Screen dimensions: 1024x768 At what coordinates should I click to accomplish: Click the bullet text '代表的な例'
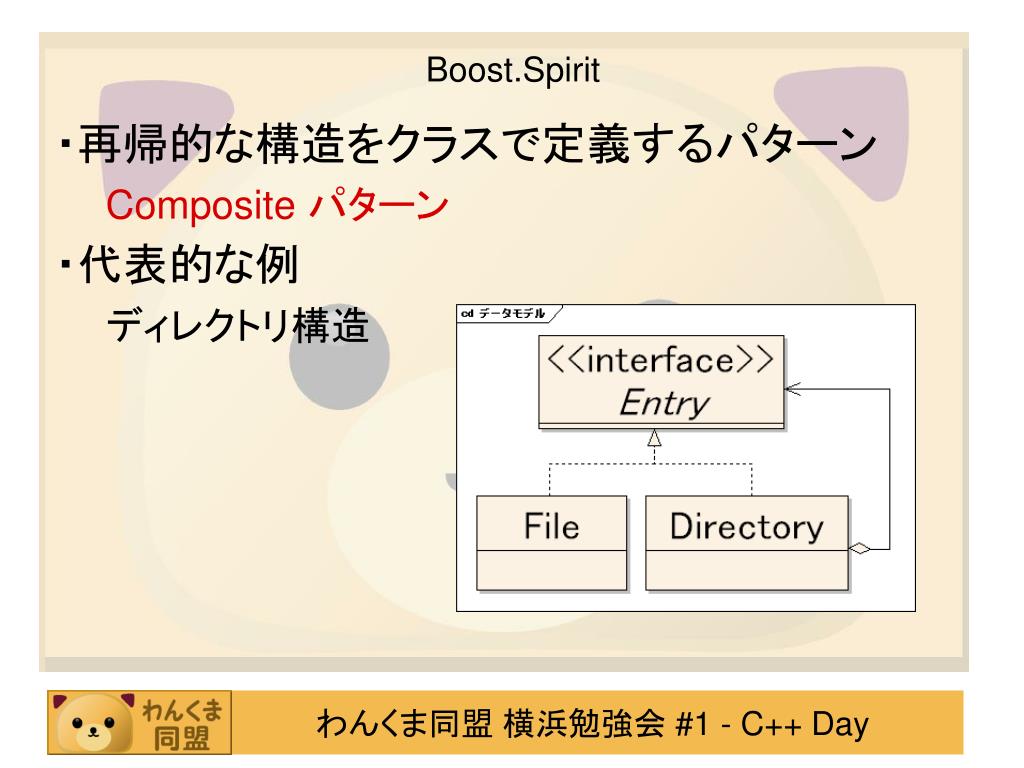pyautogui.click(x=188, y=264)
